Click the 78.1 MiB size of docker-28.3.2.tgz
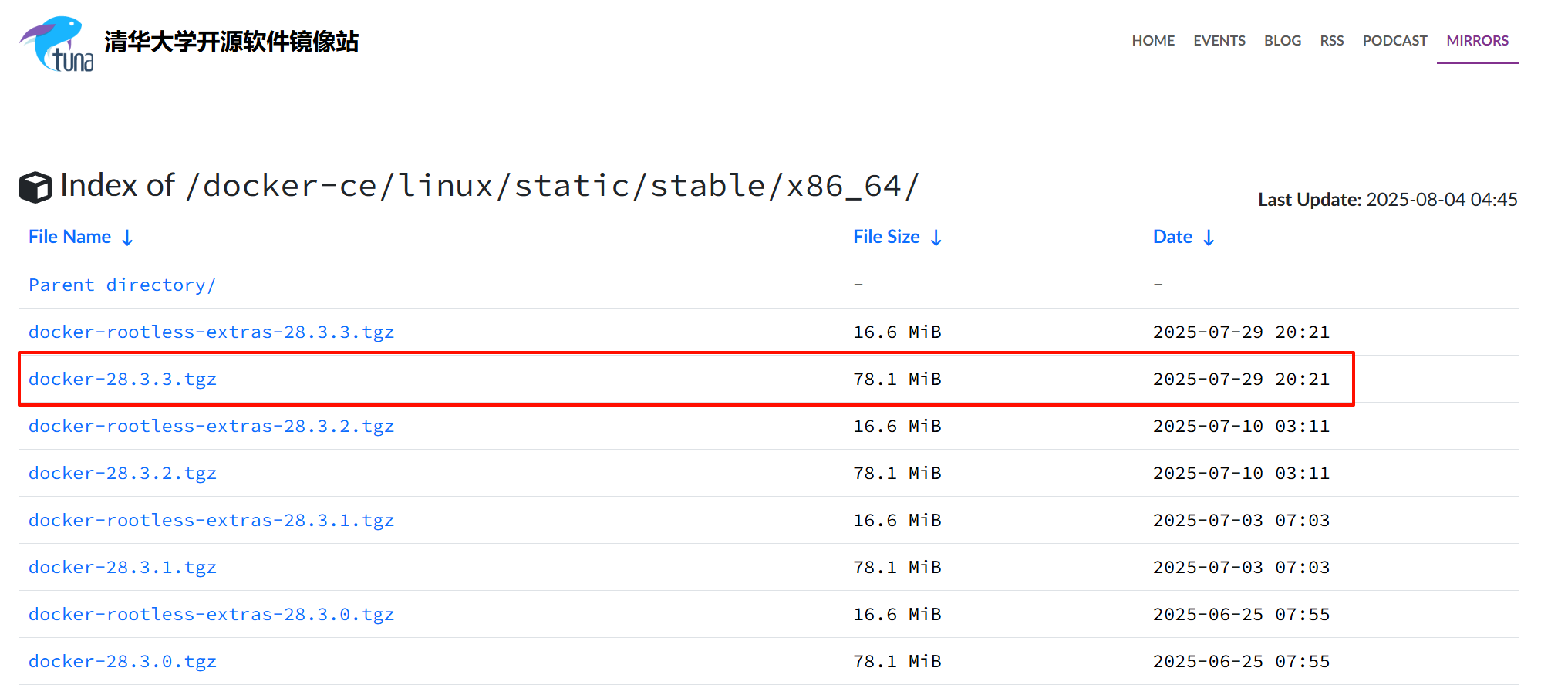Image resolution: width=1568 pixels, height=695 pixels. pos(897,474)
